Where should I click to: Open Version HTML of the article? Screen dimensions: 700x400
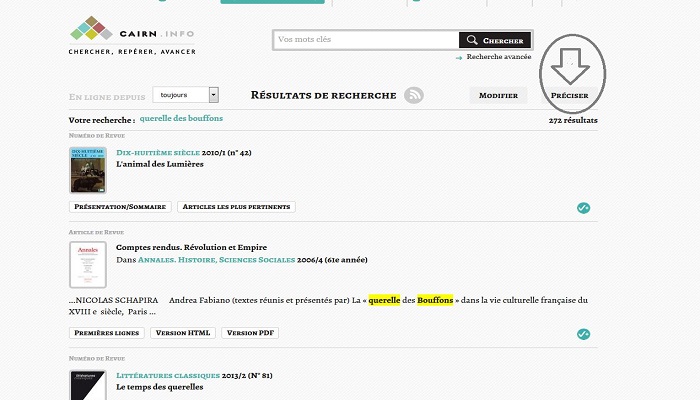point(183,333)
